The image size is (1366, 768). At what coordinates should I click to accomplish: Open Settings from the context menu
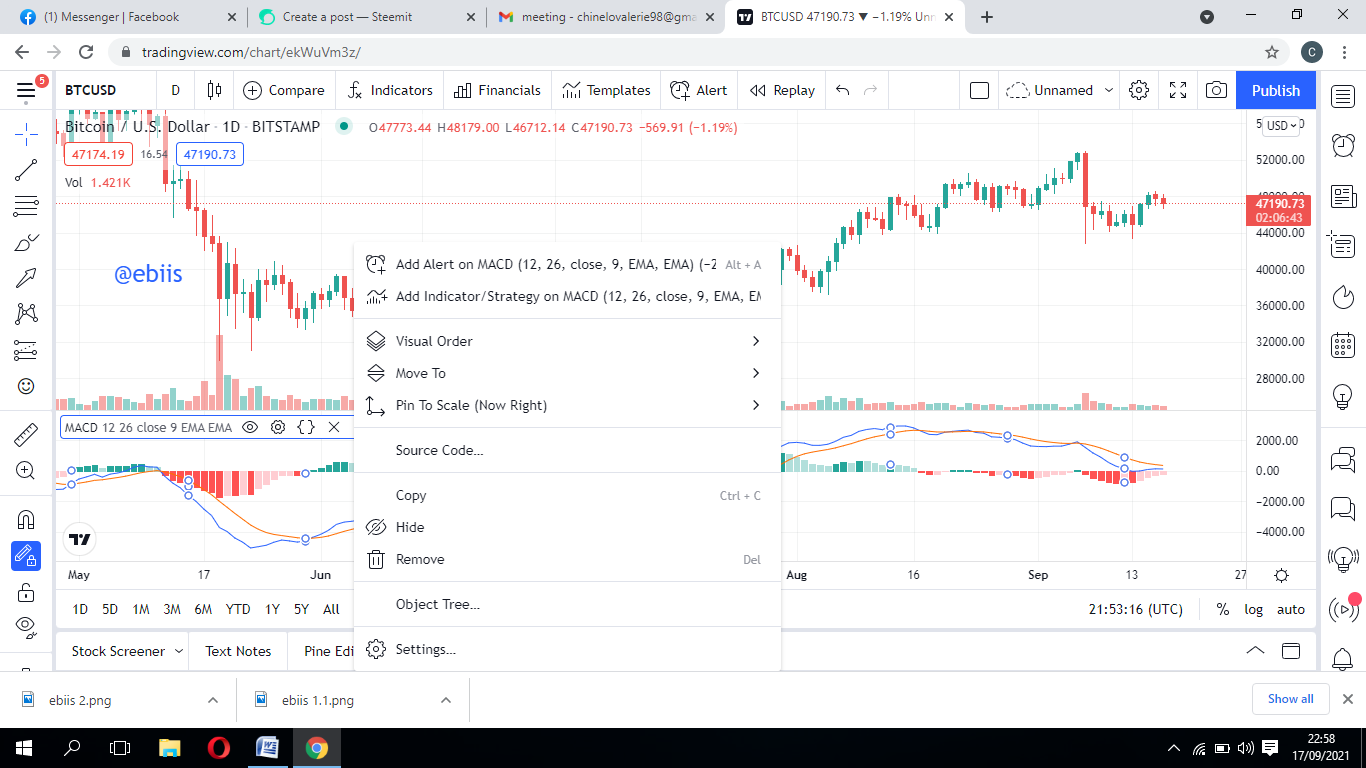click(567, 649)
